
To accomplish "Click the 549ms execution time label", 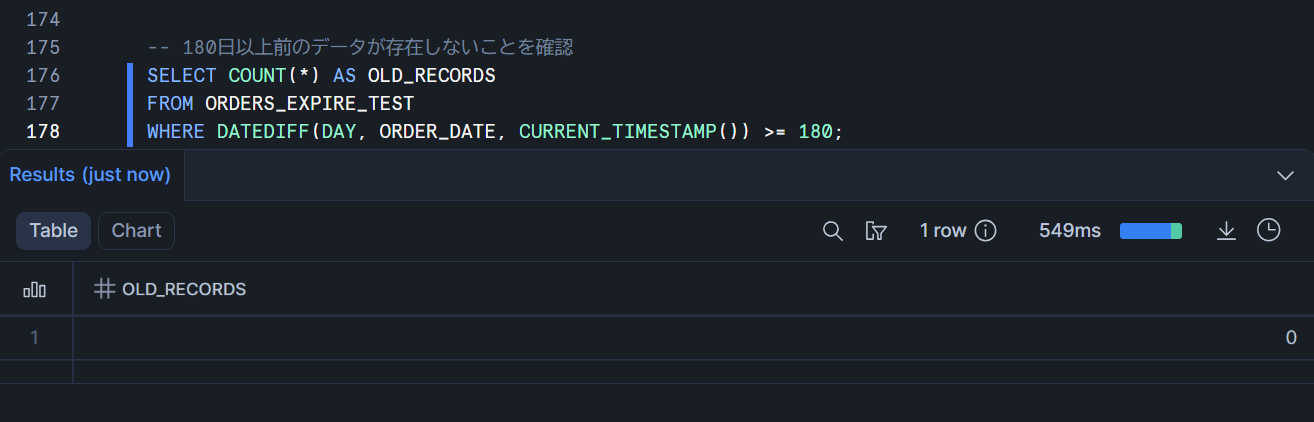I will pos(1069,231).
